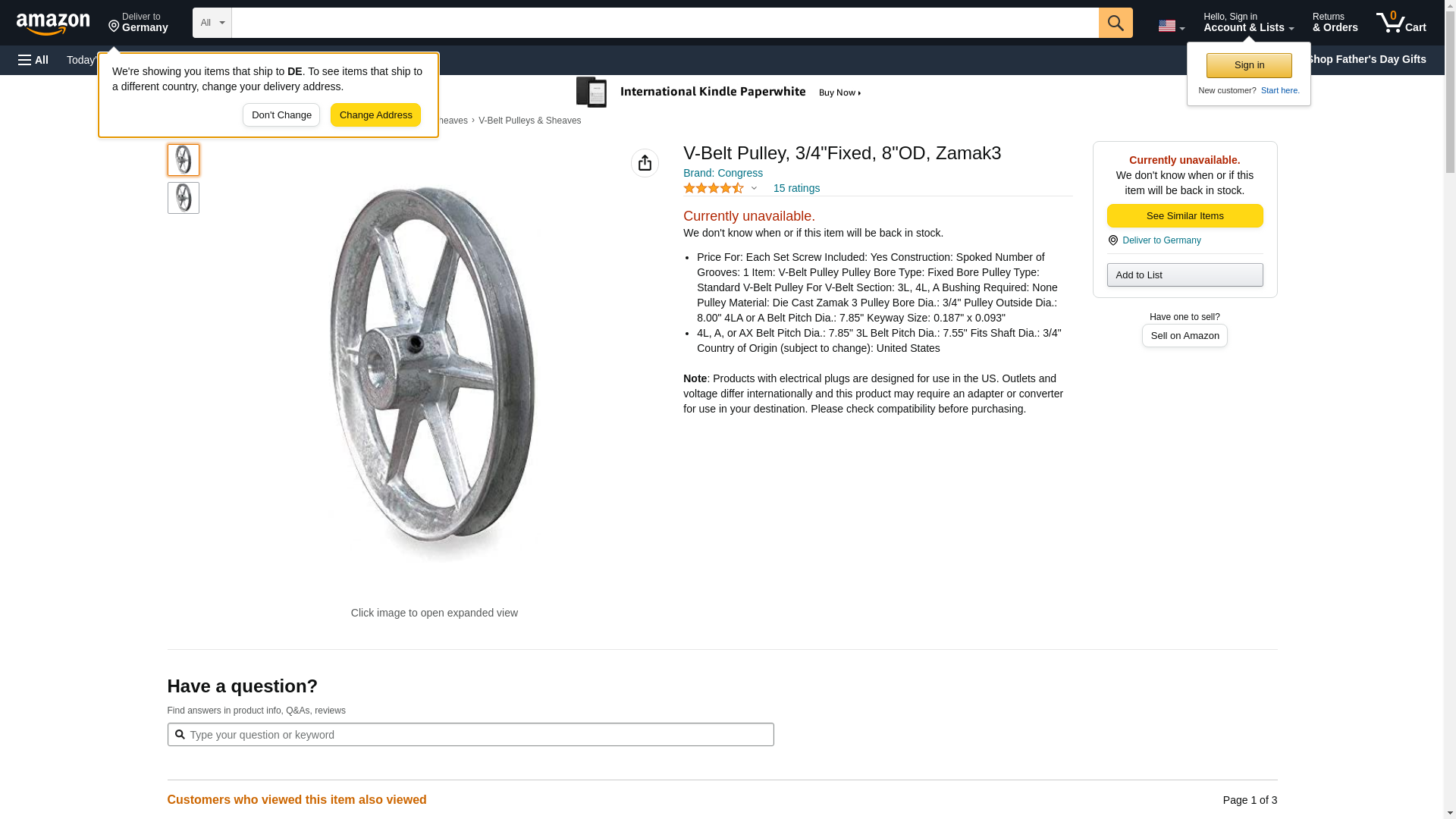This screenshot has width=1456, height=819.
Task: Expand the star ratings breakdown arrow
Action: click(754, 188)
